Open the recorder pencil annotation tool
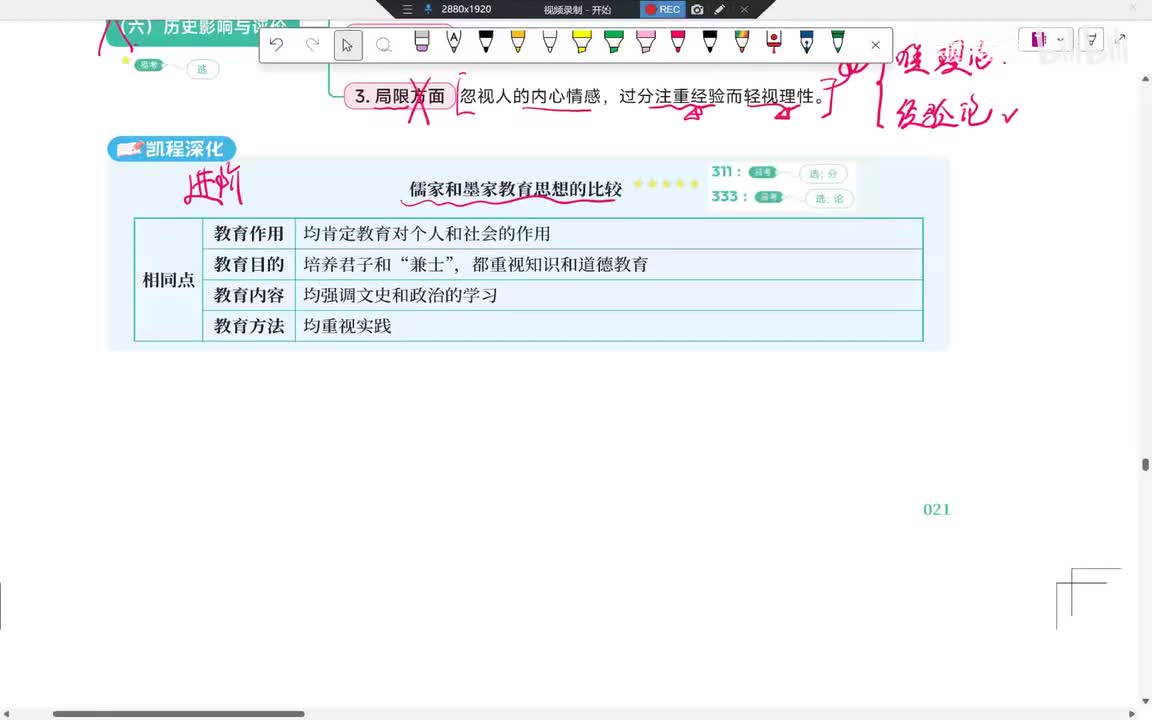The width and height of the screenshot is (1152, 720). pos(720,10)
